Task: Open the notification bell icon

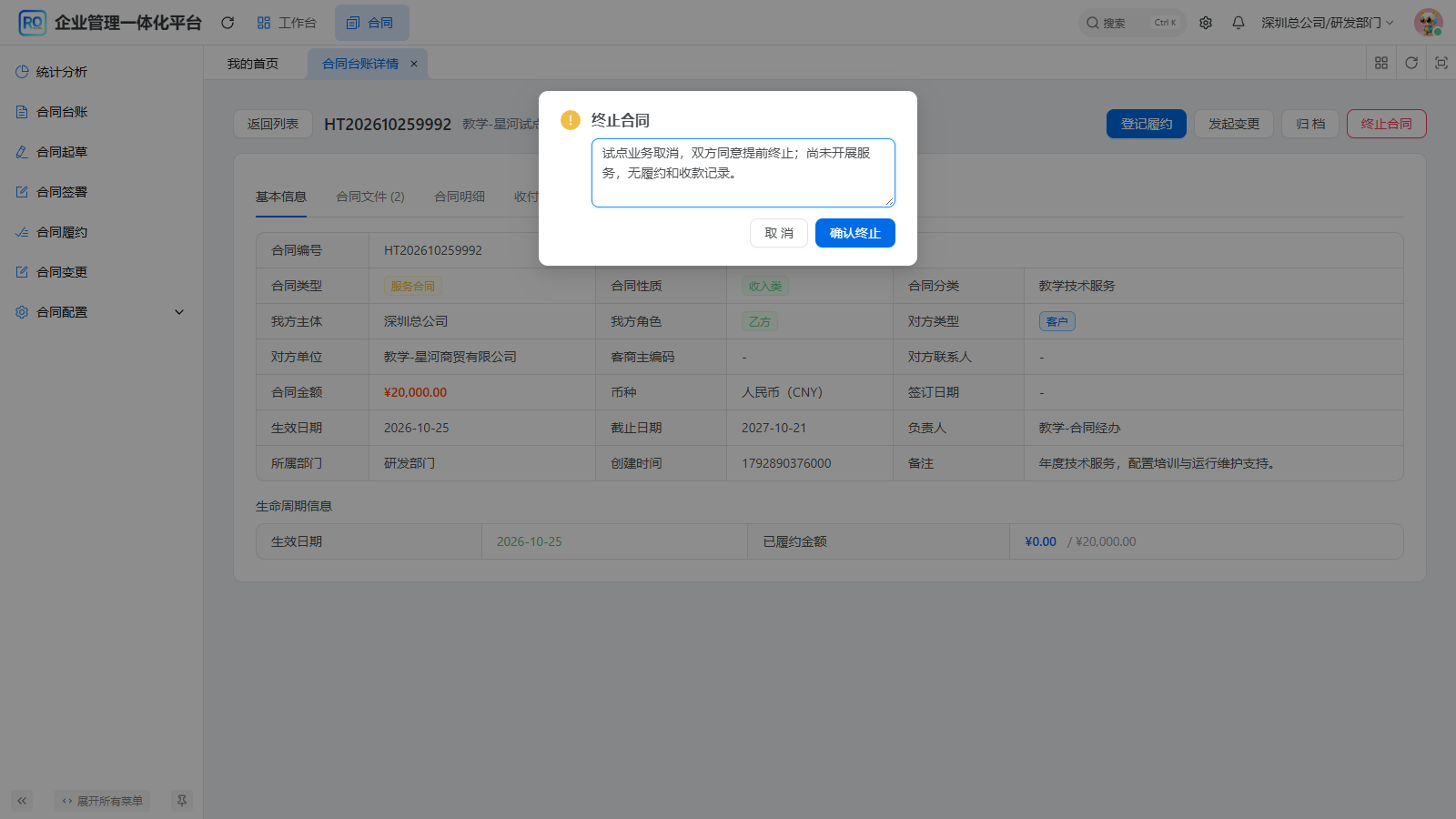Action: pos(1239,23)
